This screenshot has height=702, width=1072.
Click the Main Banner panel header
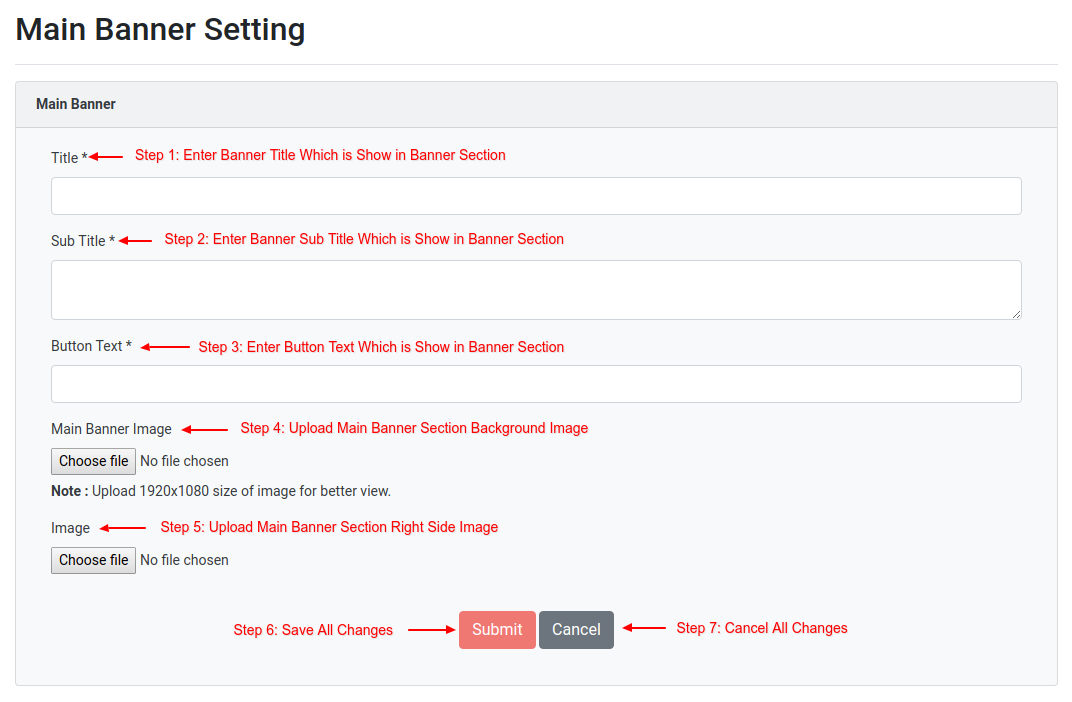pos(536,105)
